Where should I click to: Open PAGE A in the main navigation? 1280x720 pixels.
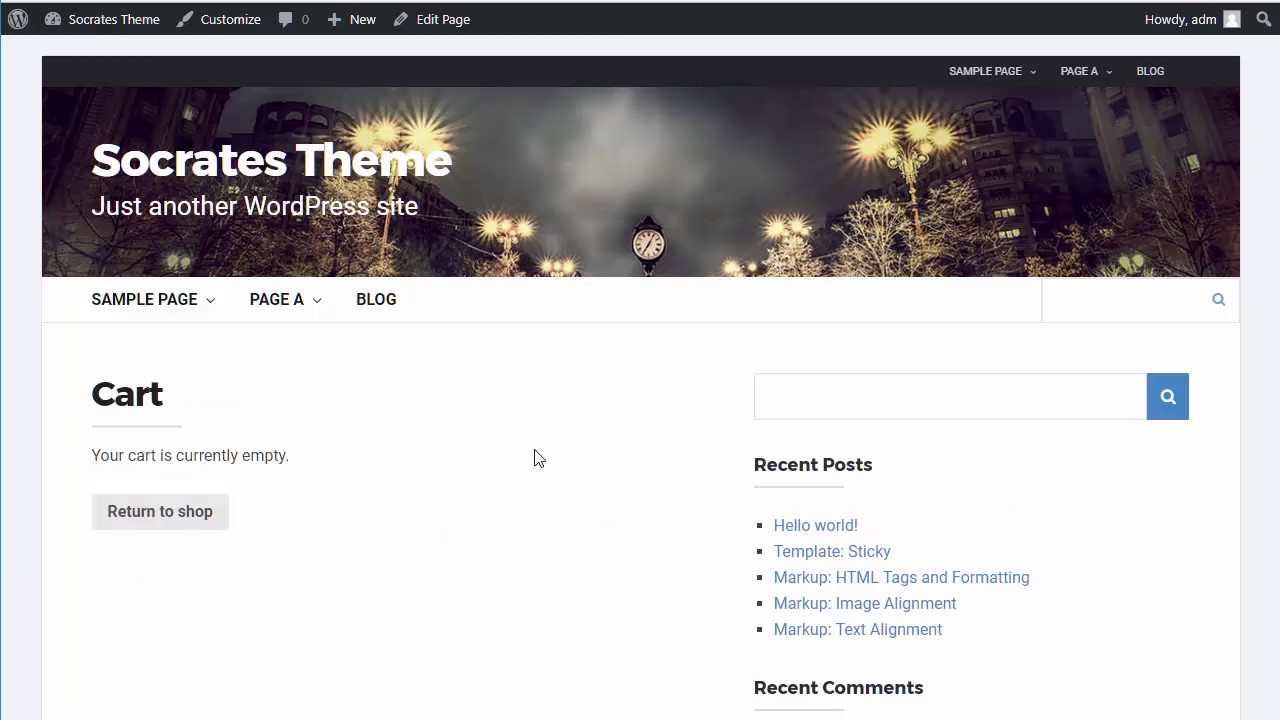(x=277, y=299)
